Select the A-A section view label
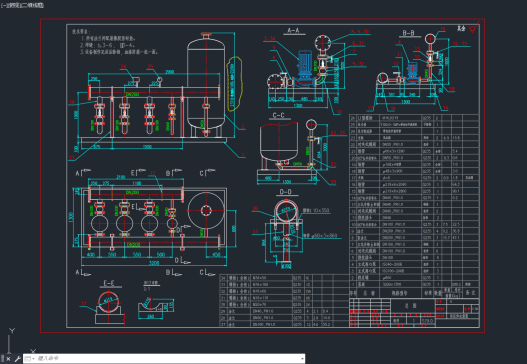This screenshot has width=527, height=364. 293,31
